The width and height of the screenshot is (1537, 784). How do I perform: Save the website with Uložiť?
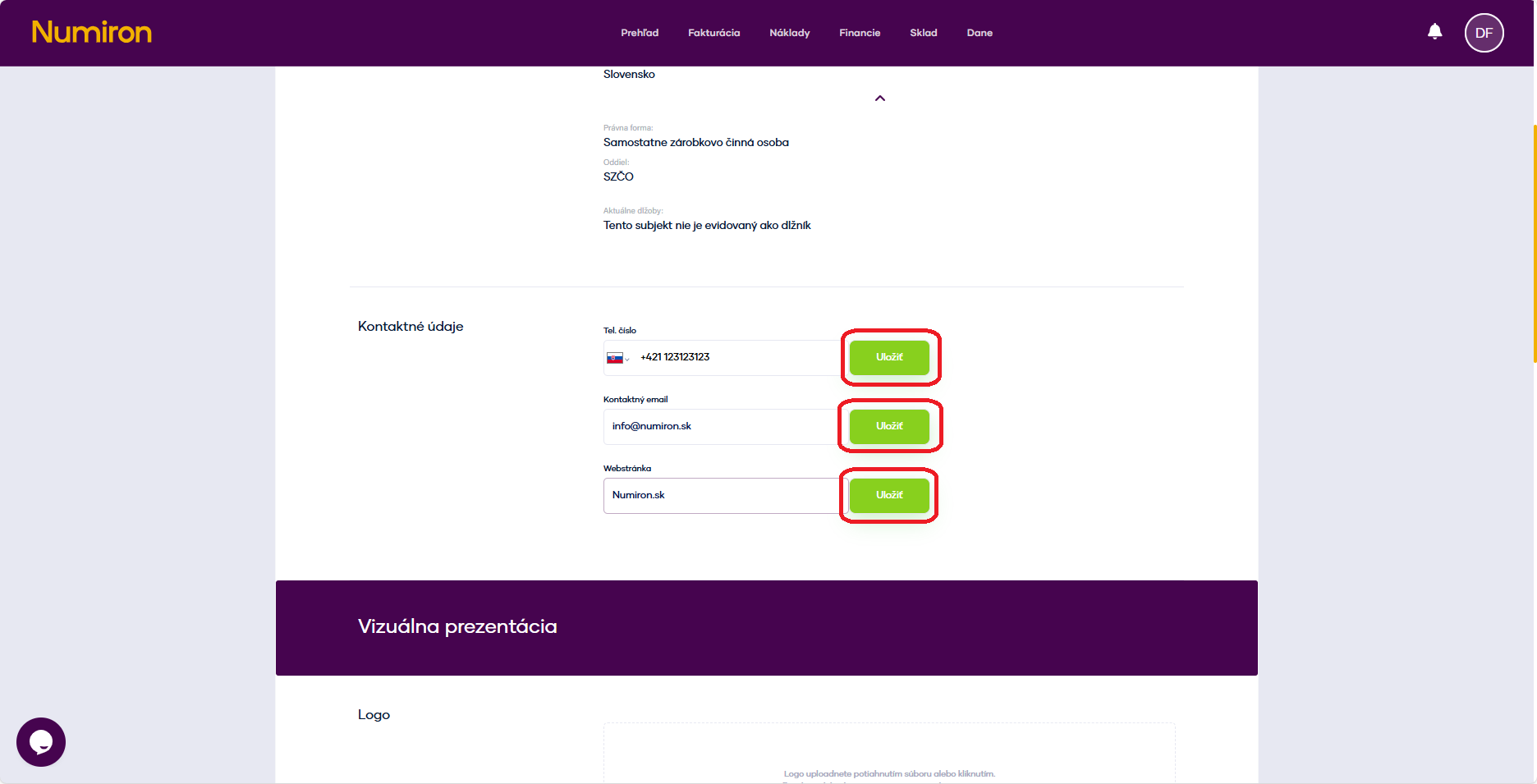coord(889,495)
